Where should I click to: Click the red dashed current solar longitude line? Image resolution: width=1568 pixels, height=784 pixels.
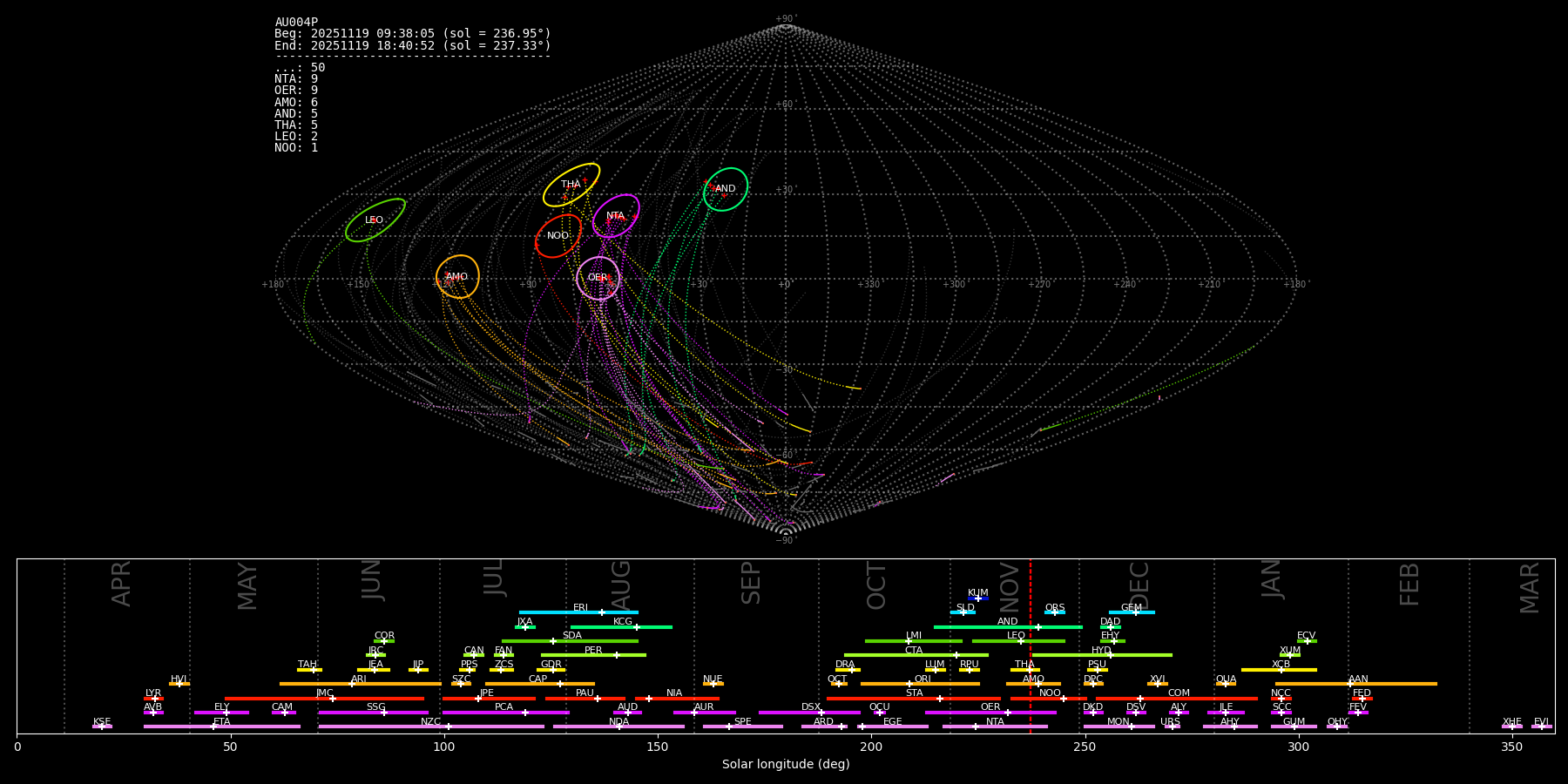1031,645
